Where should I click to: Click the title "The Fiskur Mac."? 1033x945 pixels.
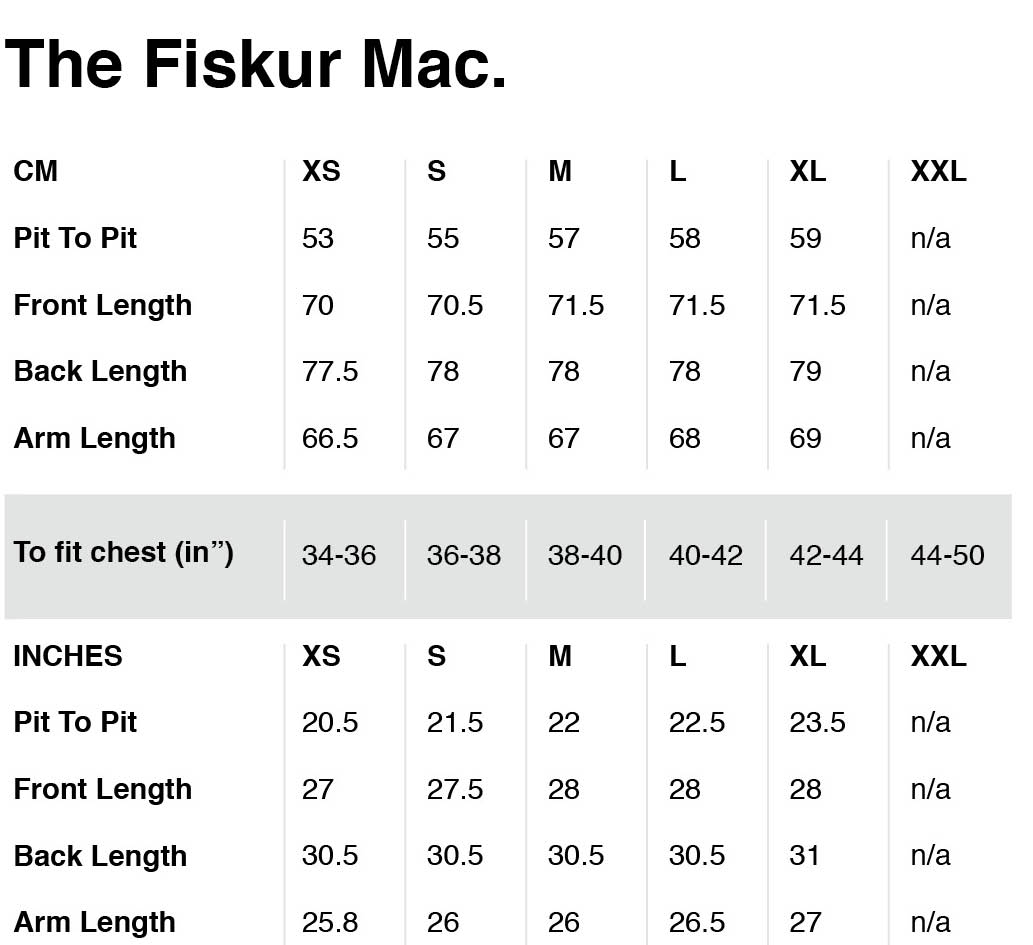coord(256,64)
